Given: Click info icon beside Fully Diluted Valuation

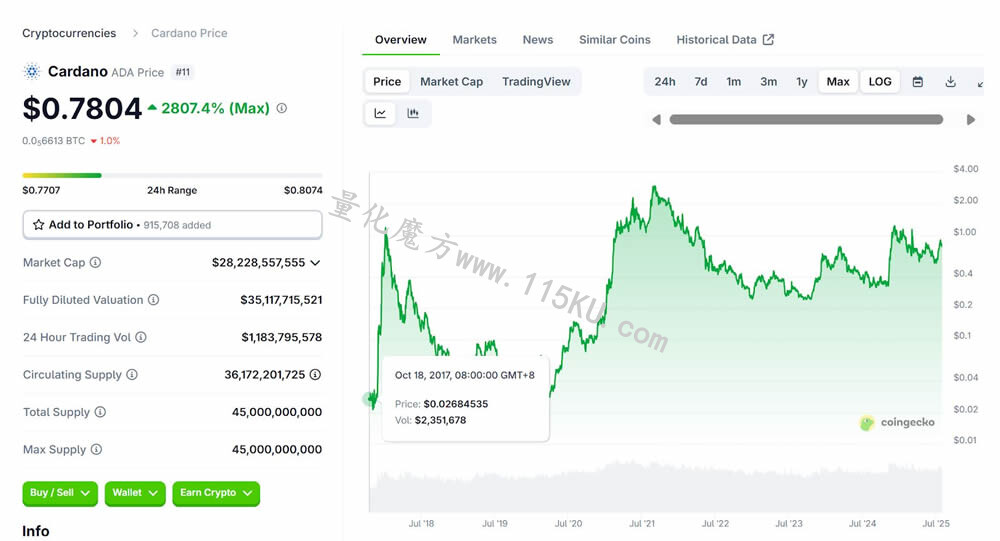Looking at the screenshot, I should (154, 300).
